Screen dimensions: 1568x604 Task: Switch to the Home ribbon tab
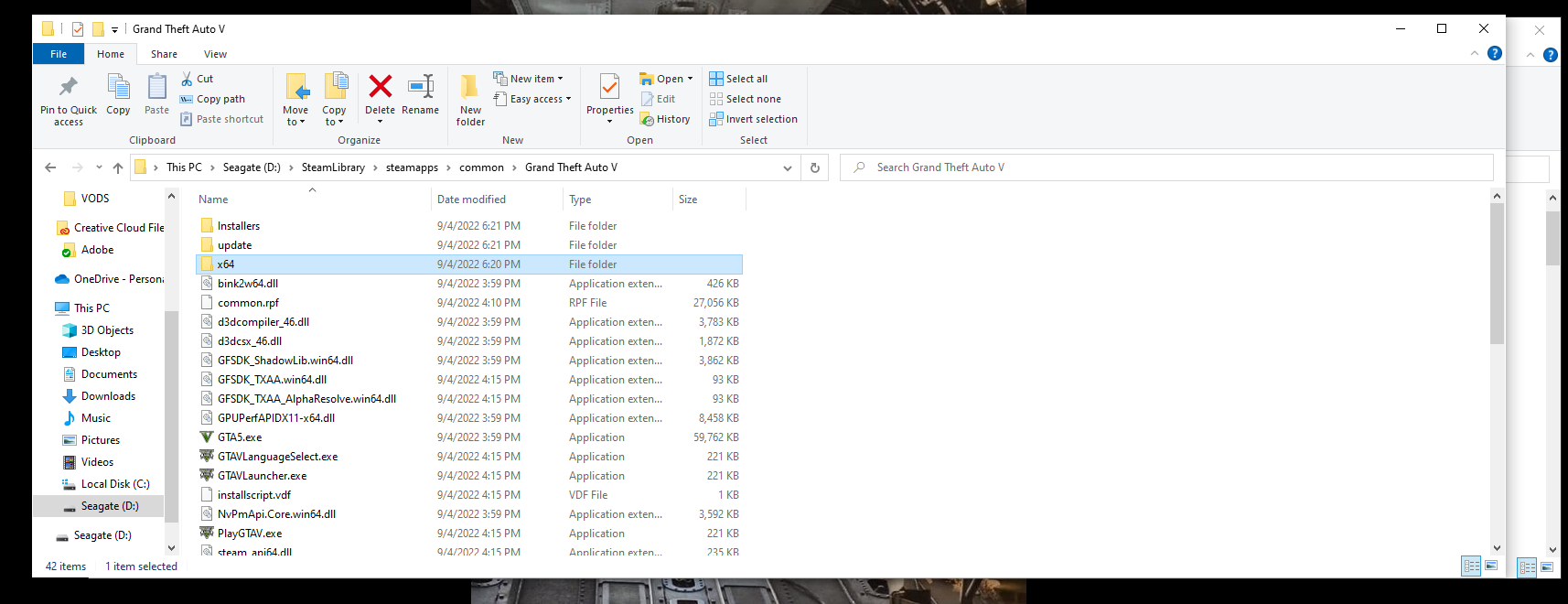coord(111,54)
